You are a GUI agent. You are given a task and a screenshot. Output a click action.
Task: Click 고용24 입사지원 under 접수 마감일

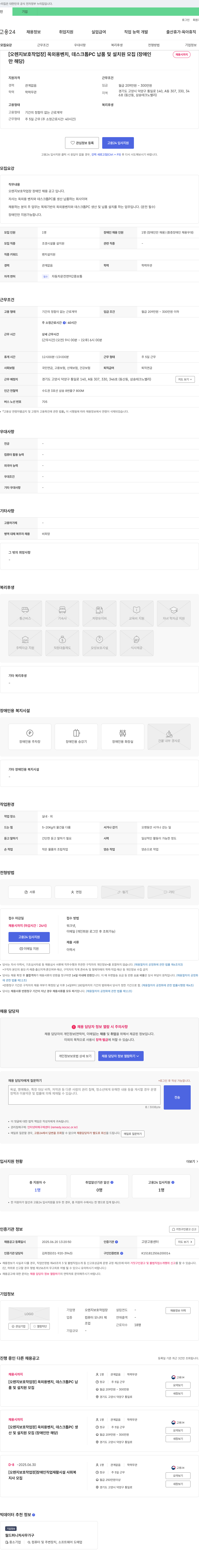[x=29, y=937]
